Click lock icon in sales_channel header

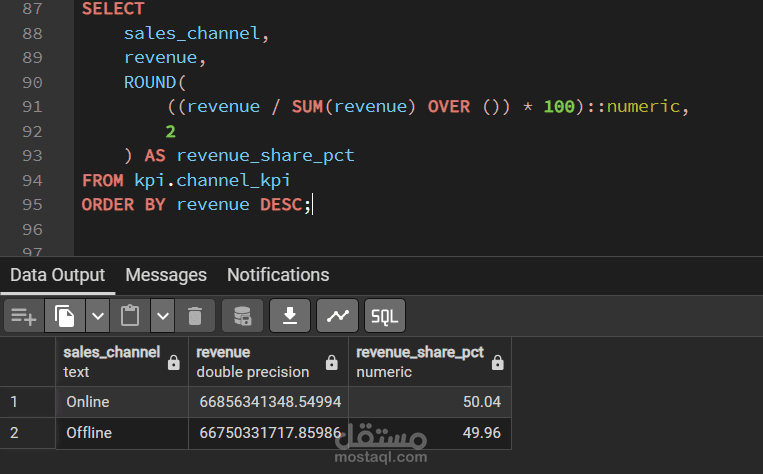(x=174, y=363)
